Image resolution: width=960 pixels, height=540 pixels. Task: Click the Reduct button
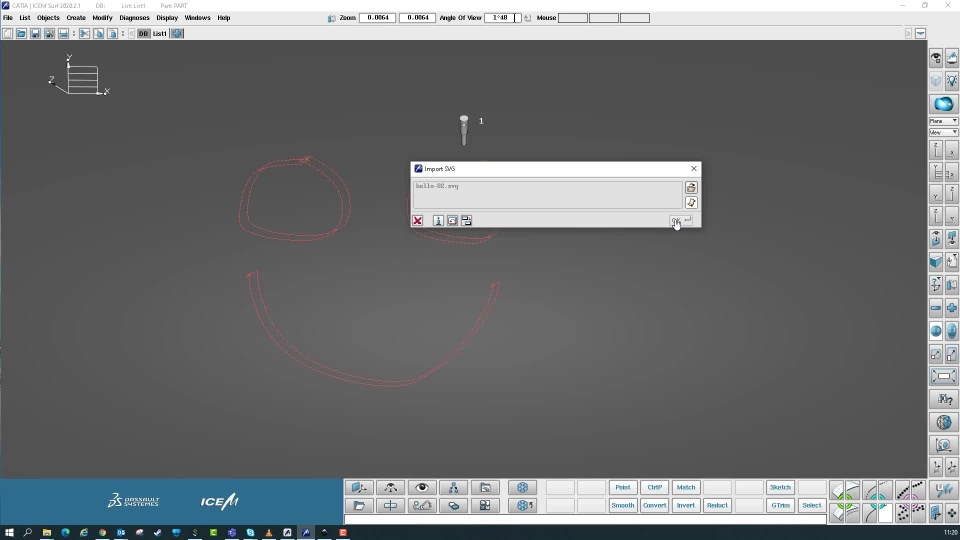pos(718,506)
